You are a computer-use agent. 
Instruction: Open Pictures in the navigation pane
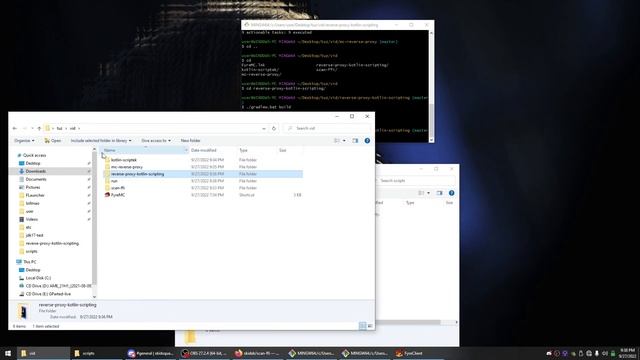tap(33, 187)
